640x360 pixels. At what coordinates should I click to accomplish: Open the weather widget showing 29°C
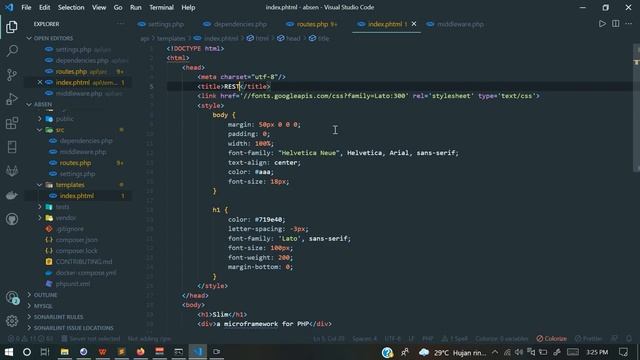click(453, 352)
